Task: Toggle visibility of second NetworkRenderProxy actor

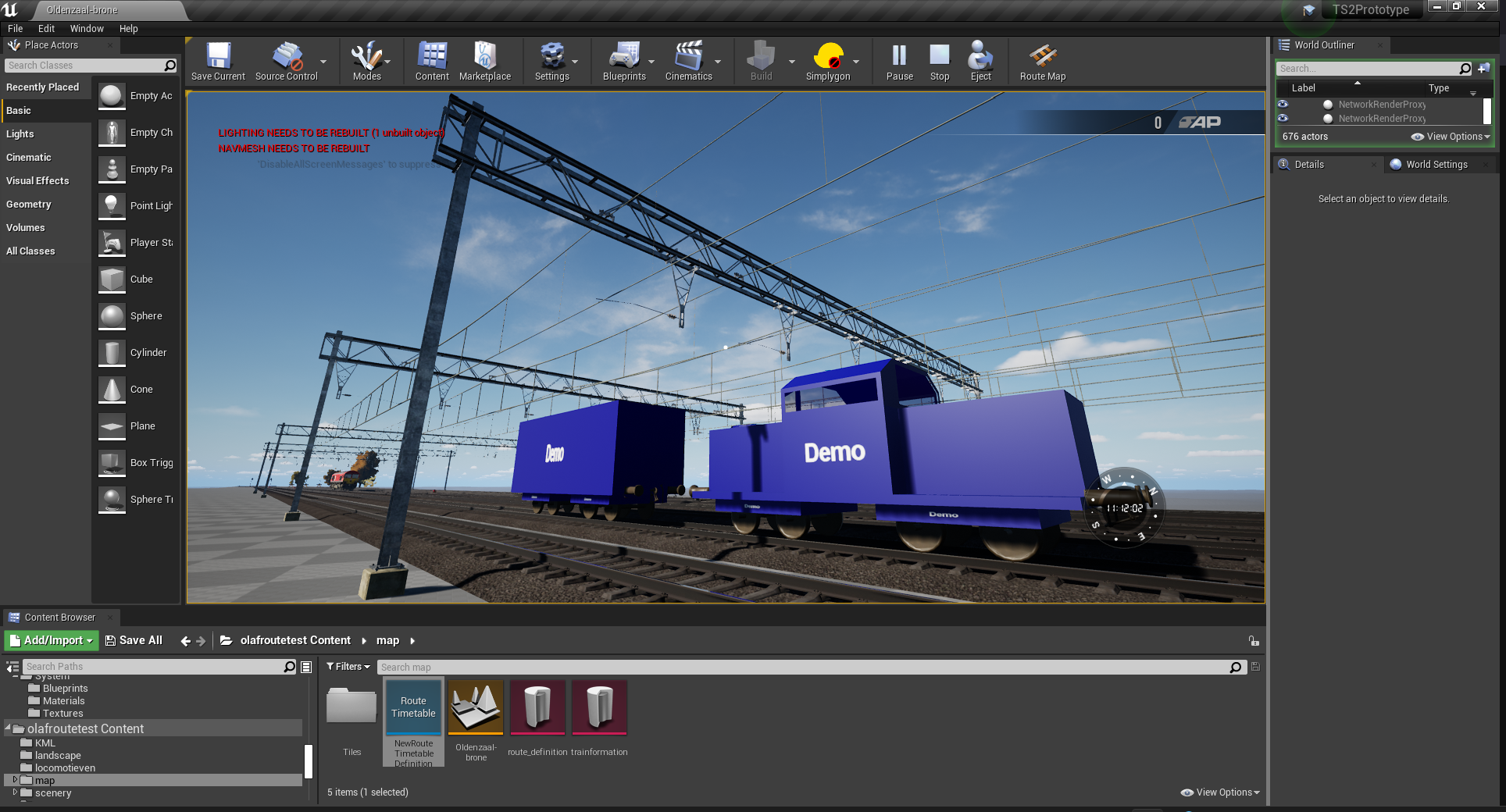Action: click(1283, 118)
